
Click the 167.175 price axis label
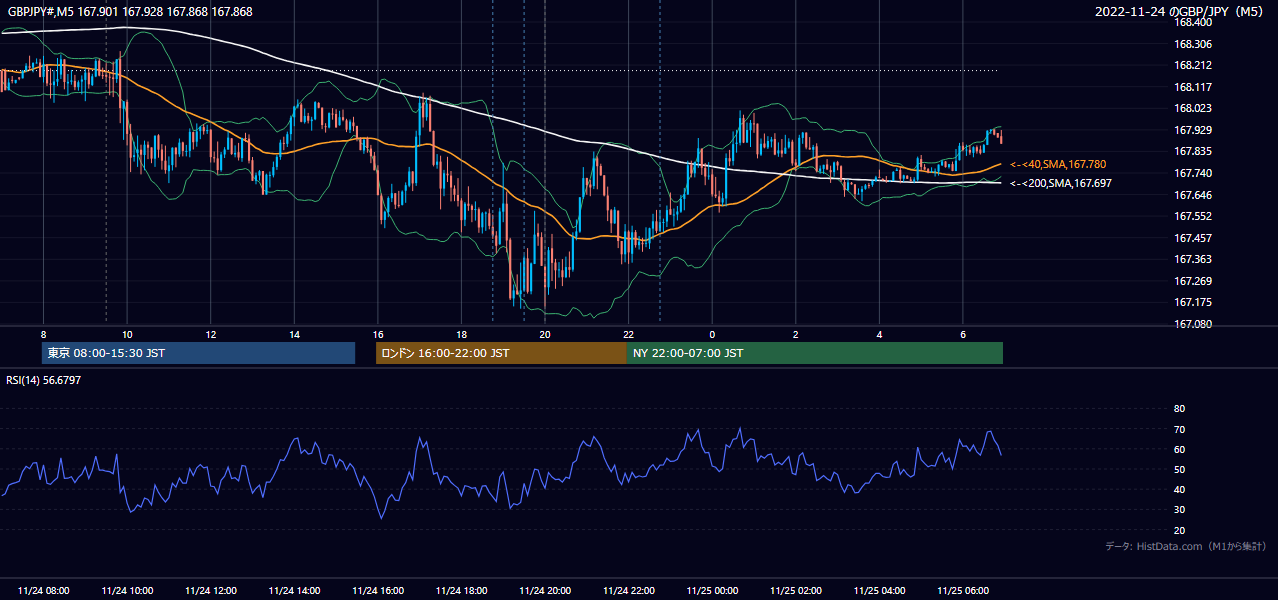[1192, 302]
